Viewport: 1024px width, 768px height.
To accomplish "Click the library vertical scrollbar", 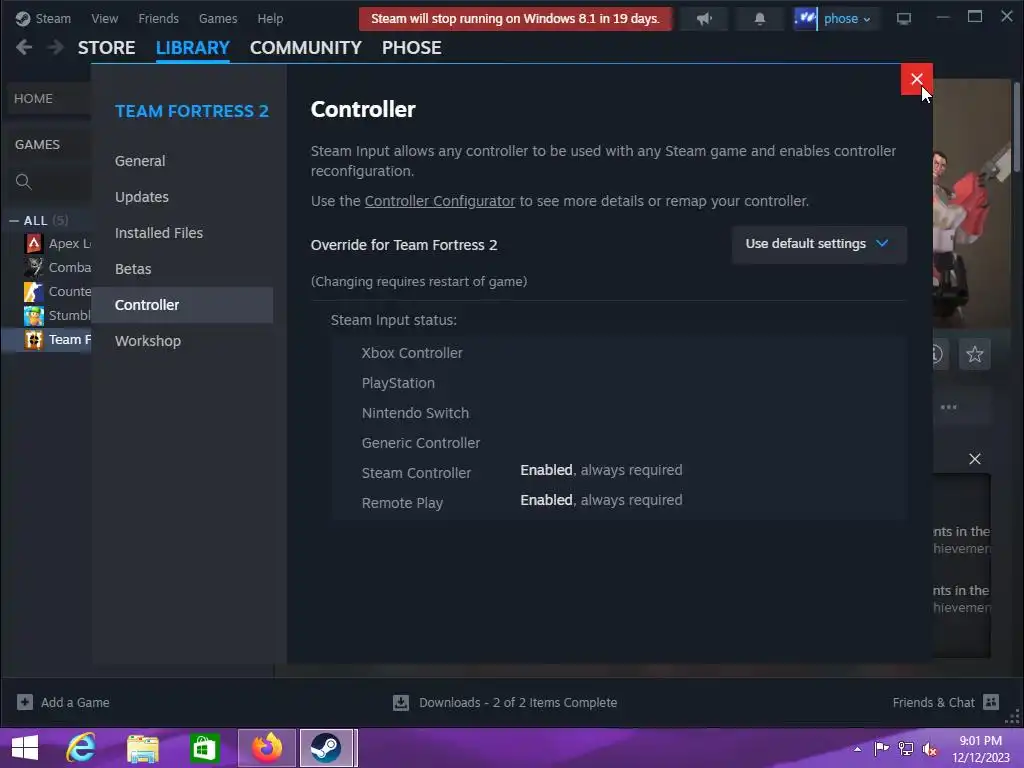I will (1016, 127).
